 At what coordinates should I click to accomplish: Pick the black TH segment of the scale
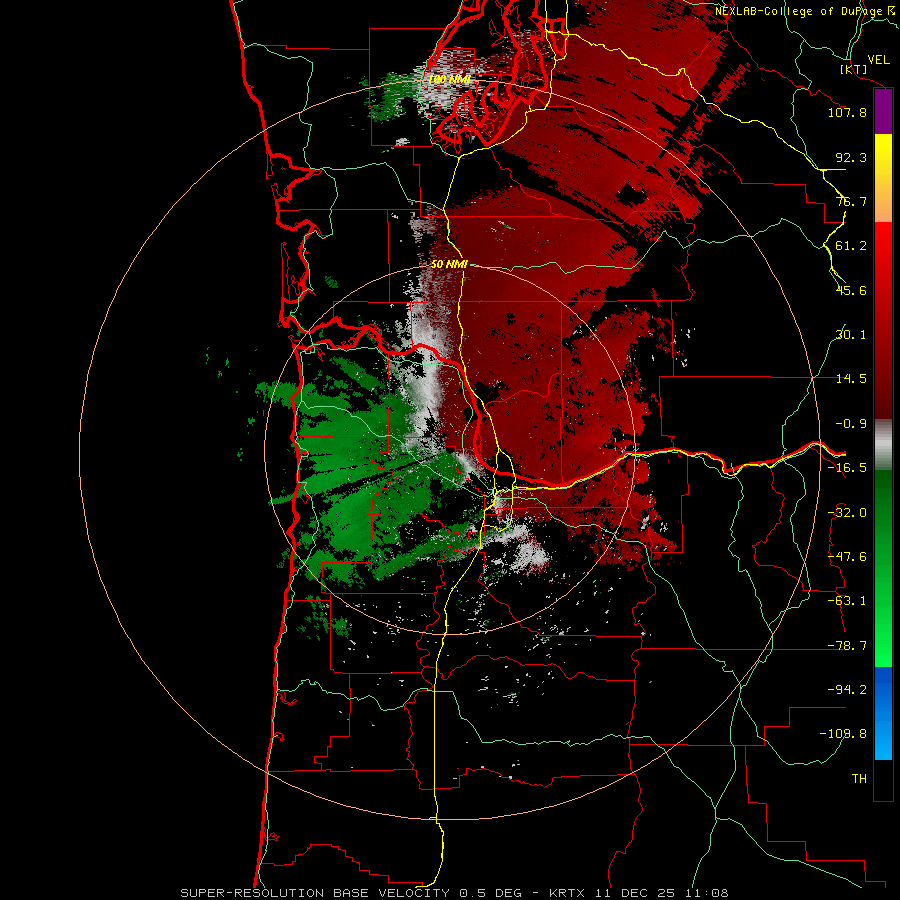tap(883, 780)
